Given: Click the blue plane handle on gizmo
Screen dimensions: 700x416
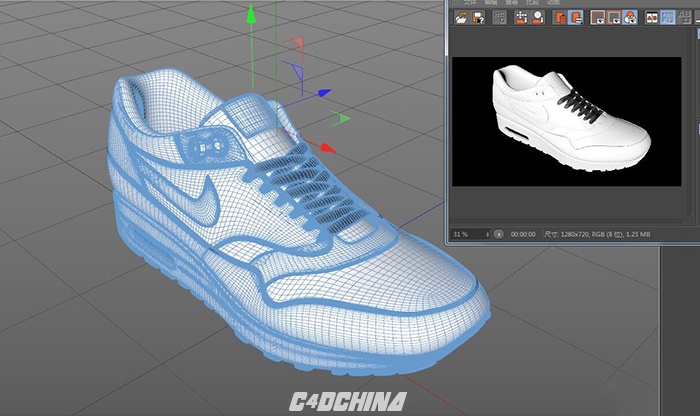Looking at the screenshot, I should pos(295,71).
